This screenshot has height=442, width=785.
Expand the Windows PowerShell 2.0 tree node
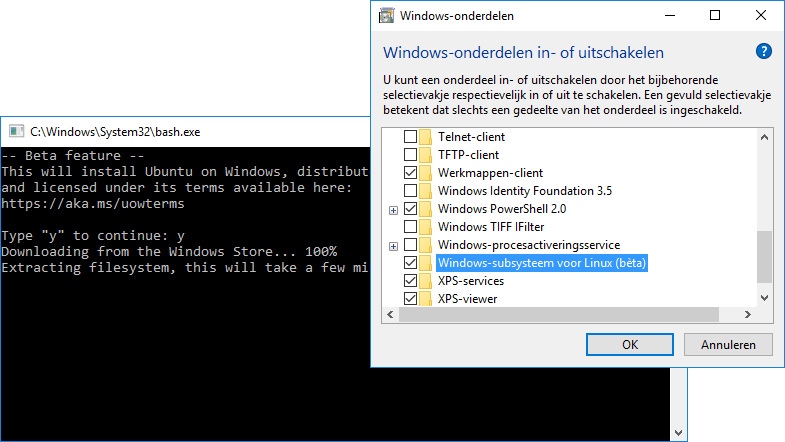393,210
